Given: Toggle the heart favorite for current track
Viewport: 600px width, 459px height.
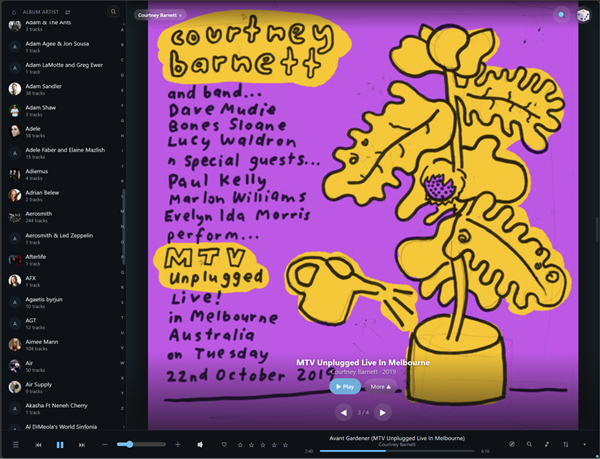Looking at the screenshot, I should click(x=224, y=444).
